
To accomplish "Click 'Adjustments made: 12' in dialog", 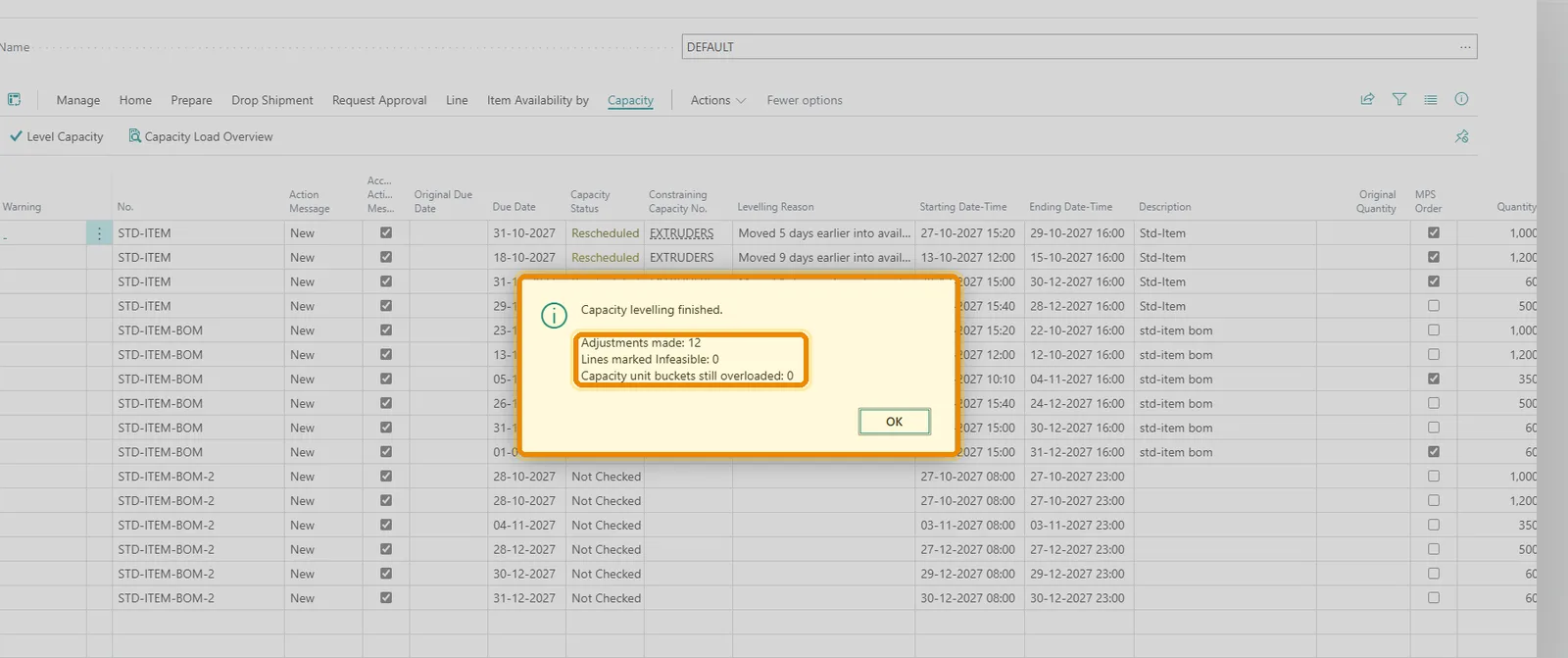I will 641,343.
